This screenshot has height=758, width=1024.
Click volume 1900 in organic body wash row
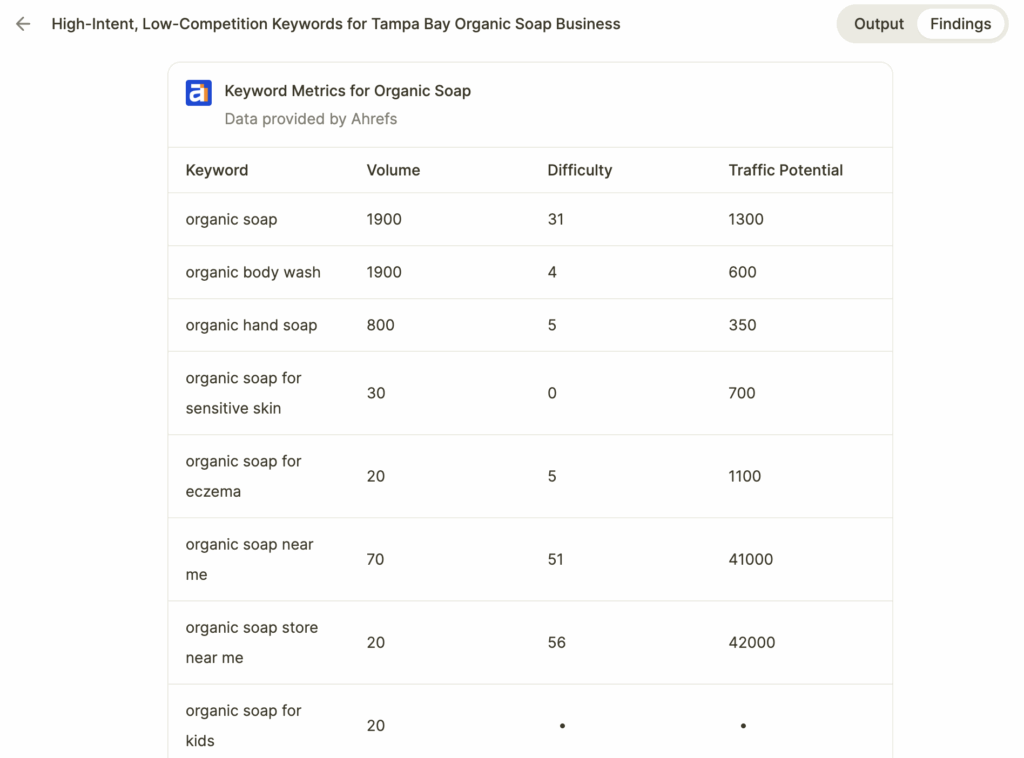pyautogui.click(x=384, y=272)
